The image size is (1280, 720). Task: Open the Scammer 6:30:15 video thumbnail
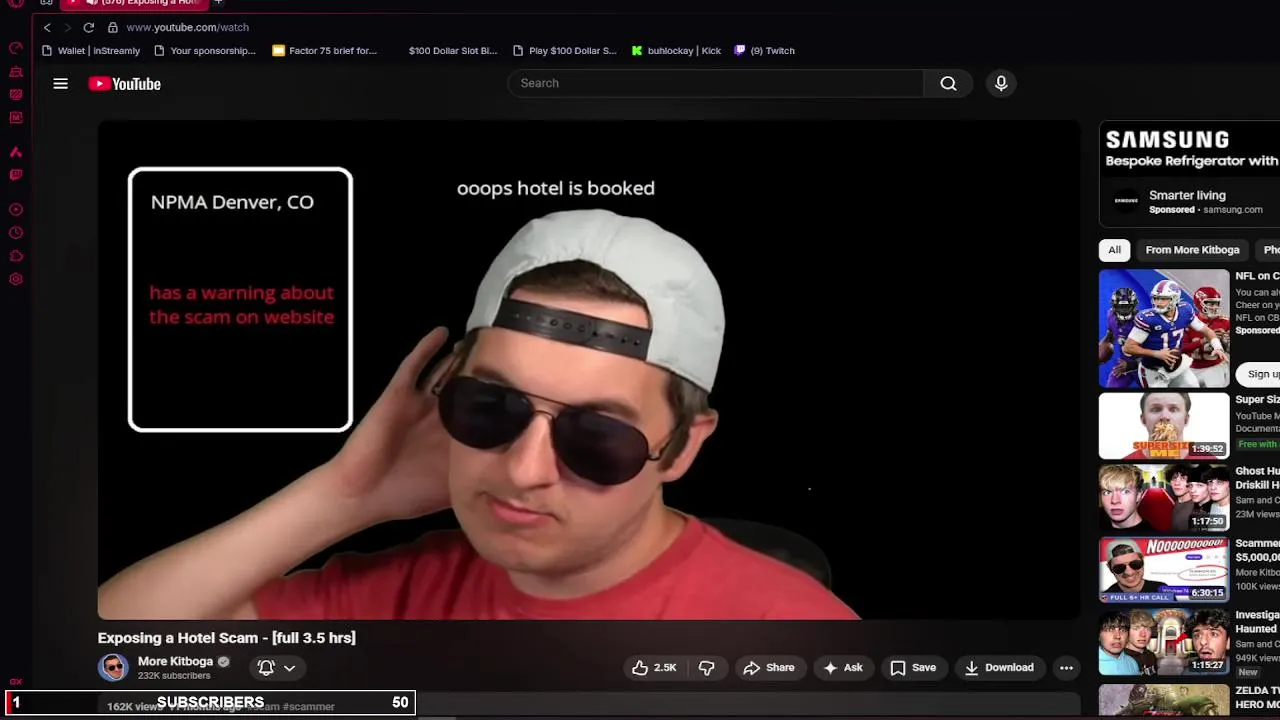(1164, 570)
